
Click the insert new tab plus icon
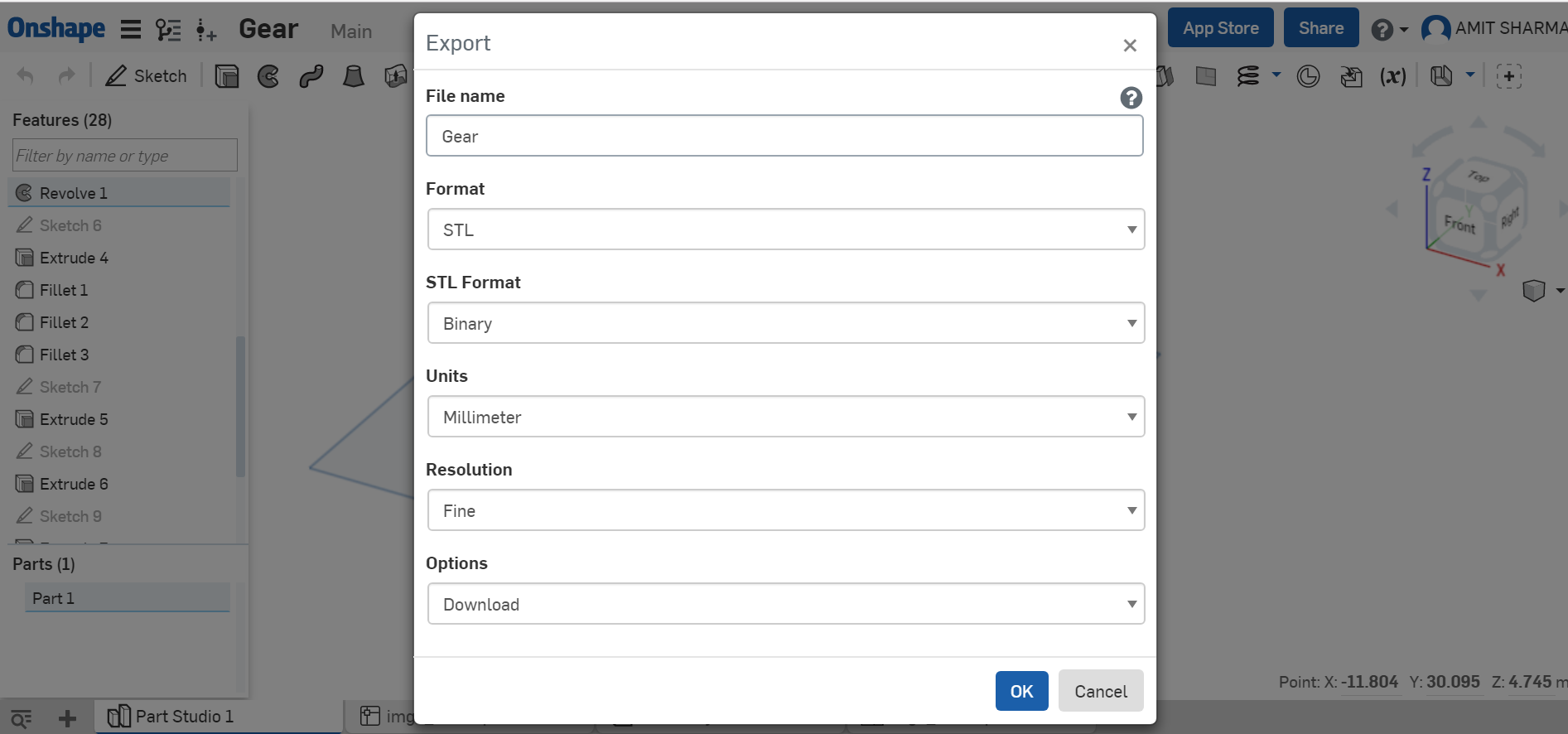coord(68,718)
